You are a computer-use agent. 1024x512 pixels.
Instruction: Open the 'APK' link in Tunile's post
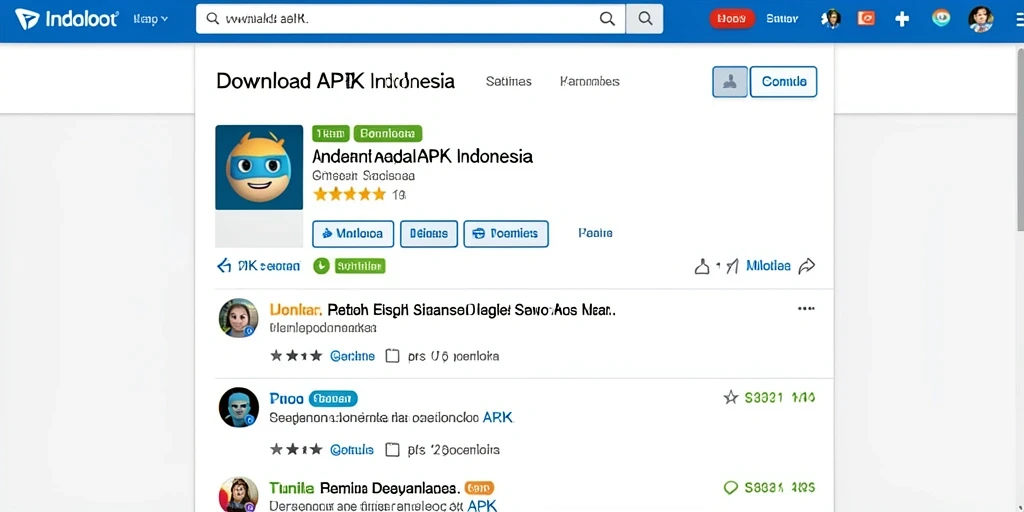tap(481, 505)
